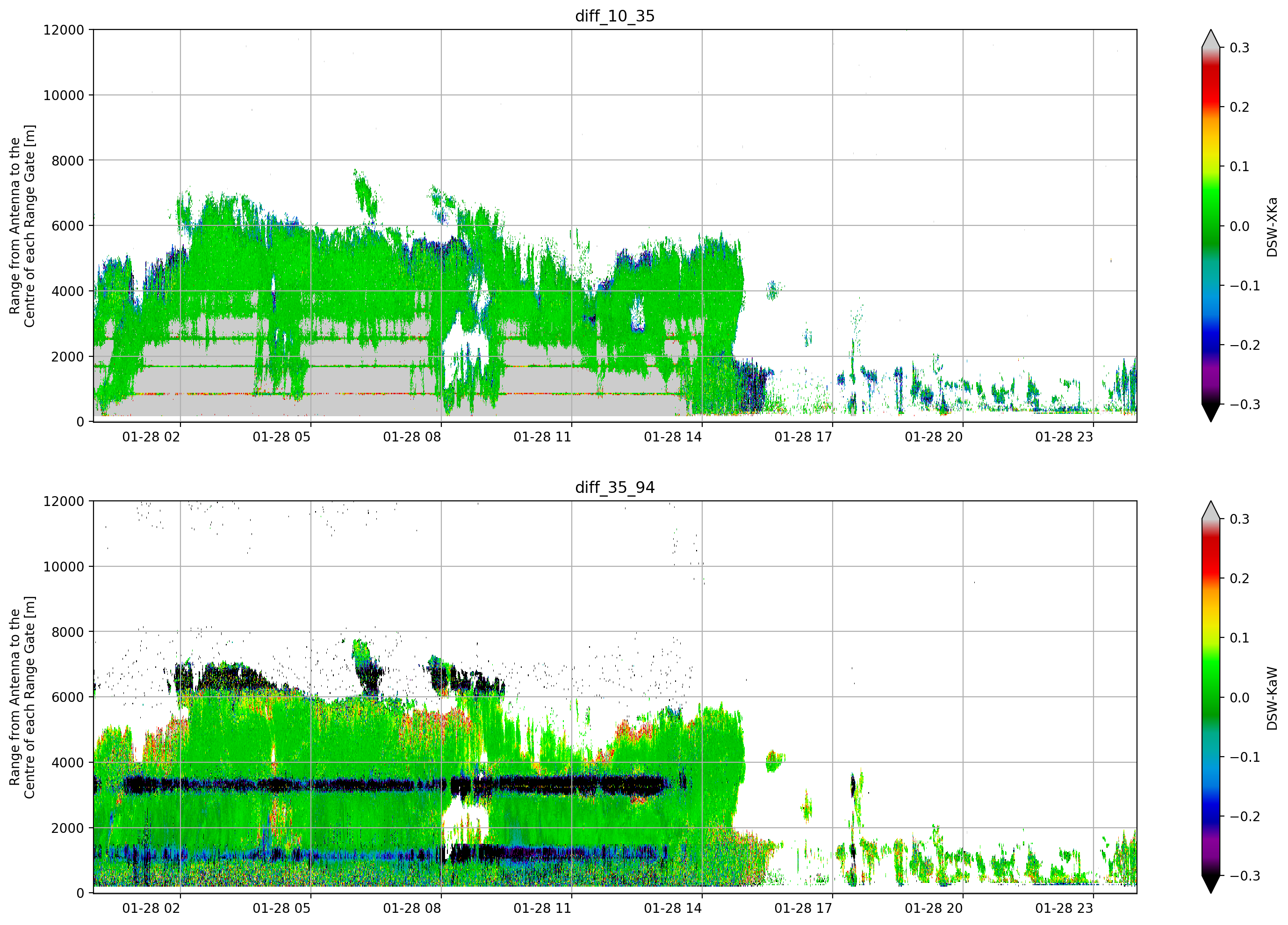Click the DSW-XKa colorbar label
Viewport: 1288px width, 925px height.
1272,227
